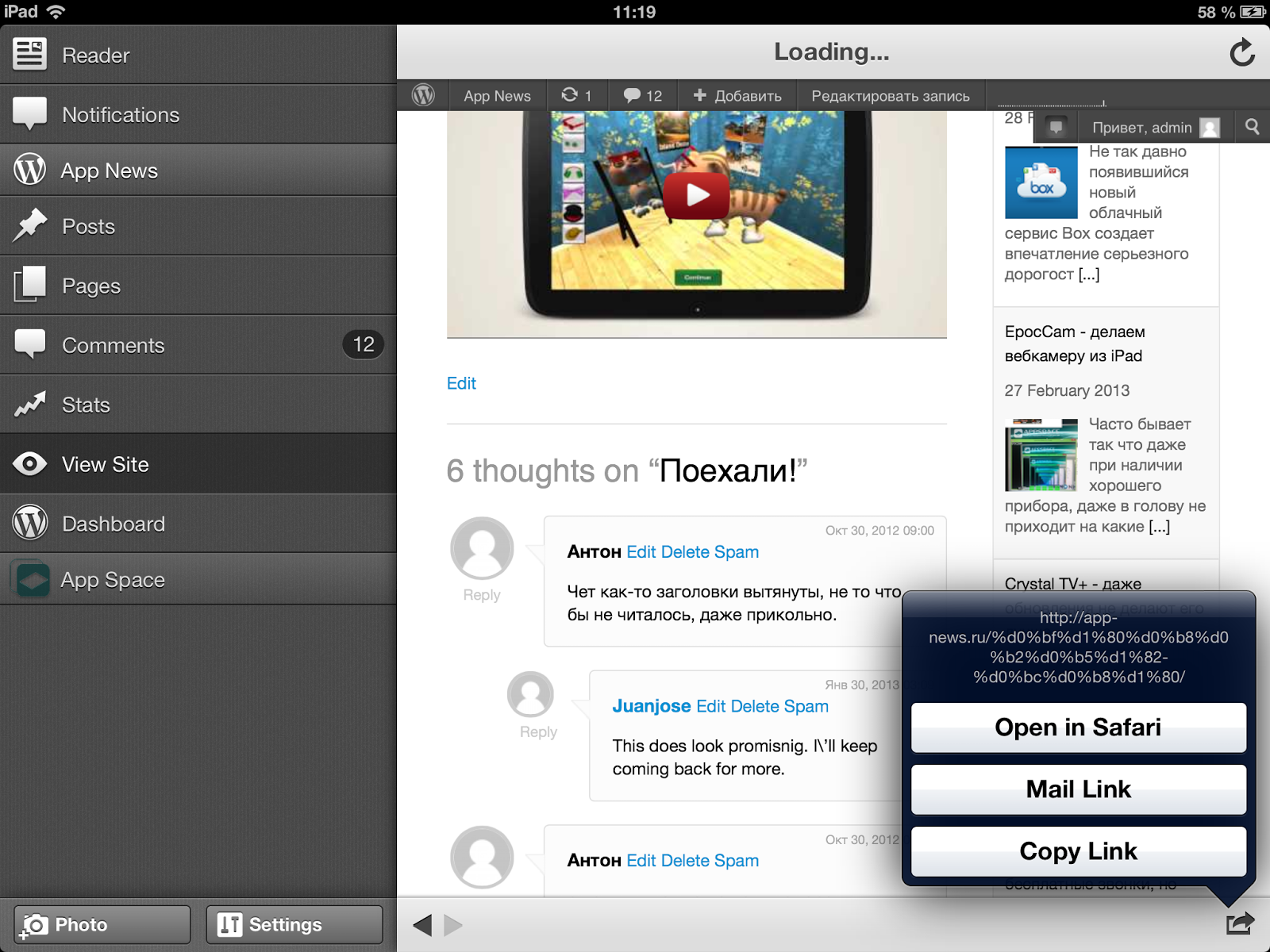The width and height of the screenshot is (1270, 952).
Task: Select View Site with eye icon
Action: pos(198,464)
